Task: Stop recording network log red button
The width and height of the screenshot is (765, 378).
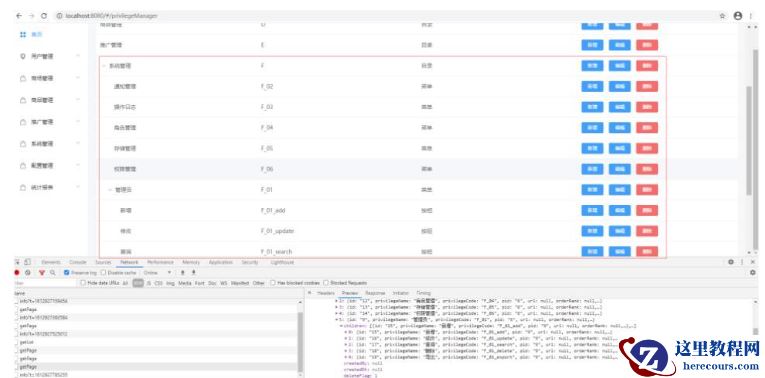Action: 17,273
